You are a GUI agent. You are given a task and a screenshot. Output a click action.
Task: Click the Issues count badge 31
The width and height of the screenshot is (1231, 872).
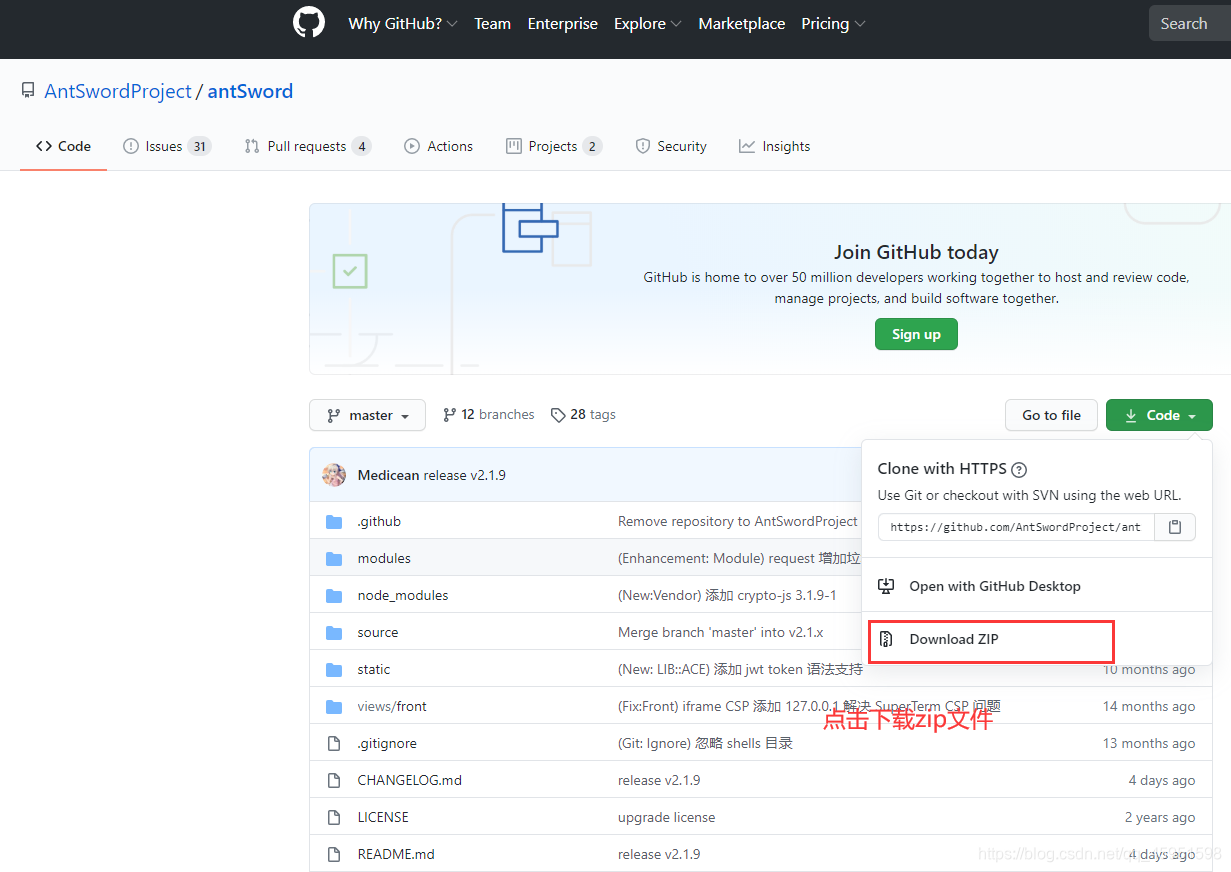200,146
